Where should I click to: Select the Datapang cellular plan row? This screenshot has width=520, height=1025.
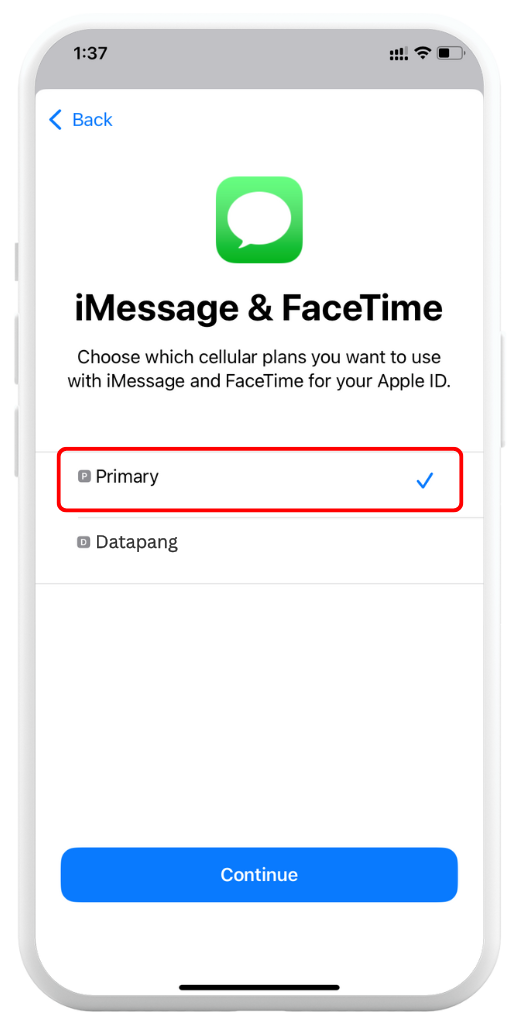pos(260,550)
